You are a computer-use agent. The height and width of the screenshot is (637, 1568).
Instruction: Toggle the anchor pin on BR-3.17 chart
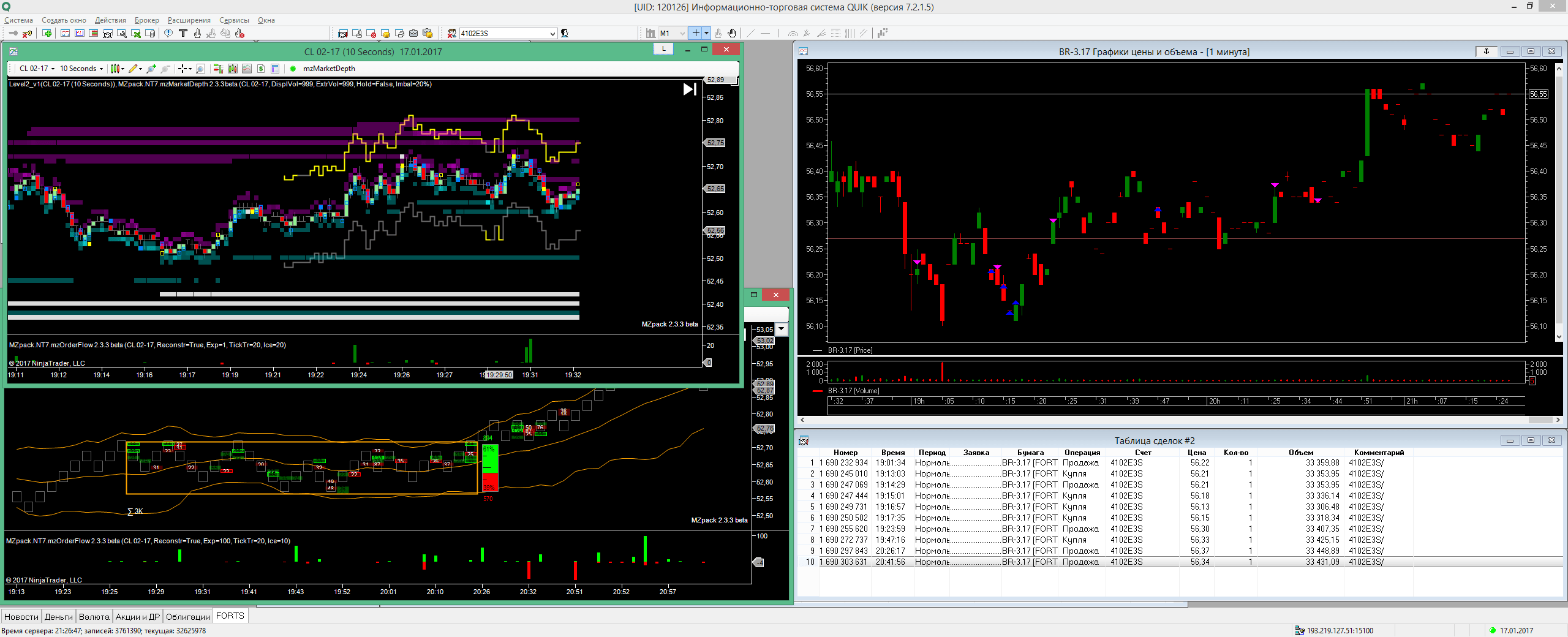(x=1486, y=51)
